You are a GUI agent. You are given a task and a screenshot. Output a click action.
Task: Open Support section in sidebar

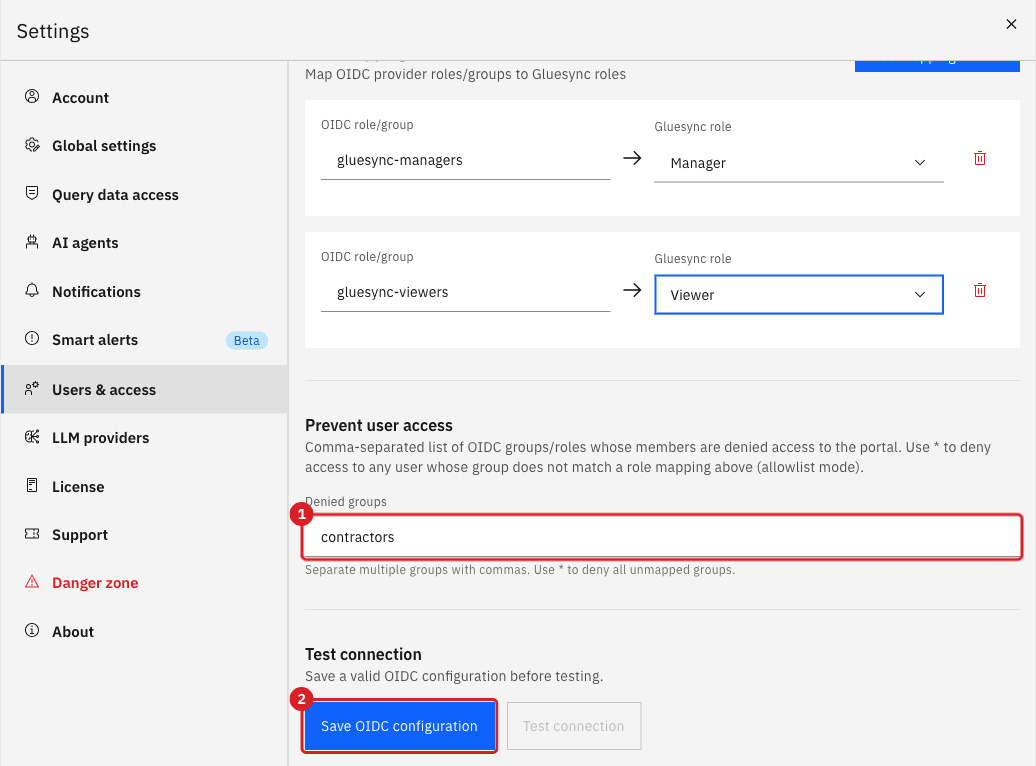144,535
